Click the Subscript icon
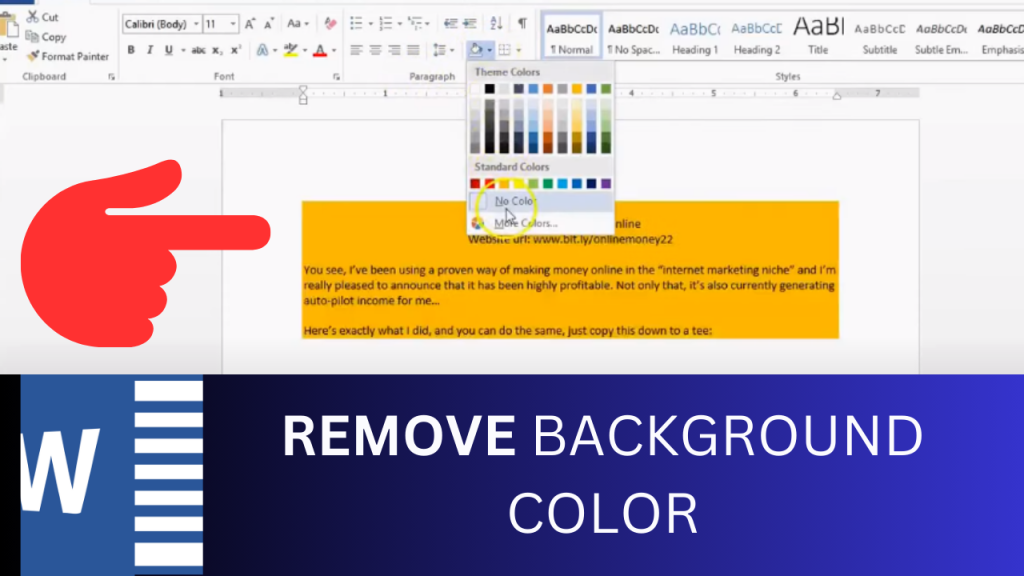 pos(216,49)
